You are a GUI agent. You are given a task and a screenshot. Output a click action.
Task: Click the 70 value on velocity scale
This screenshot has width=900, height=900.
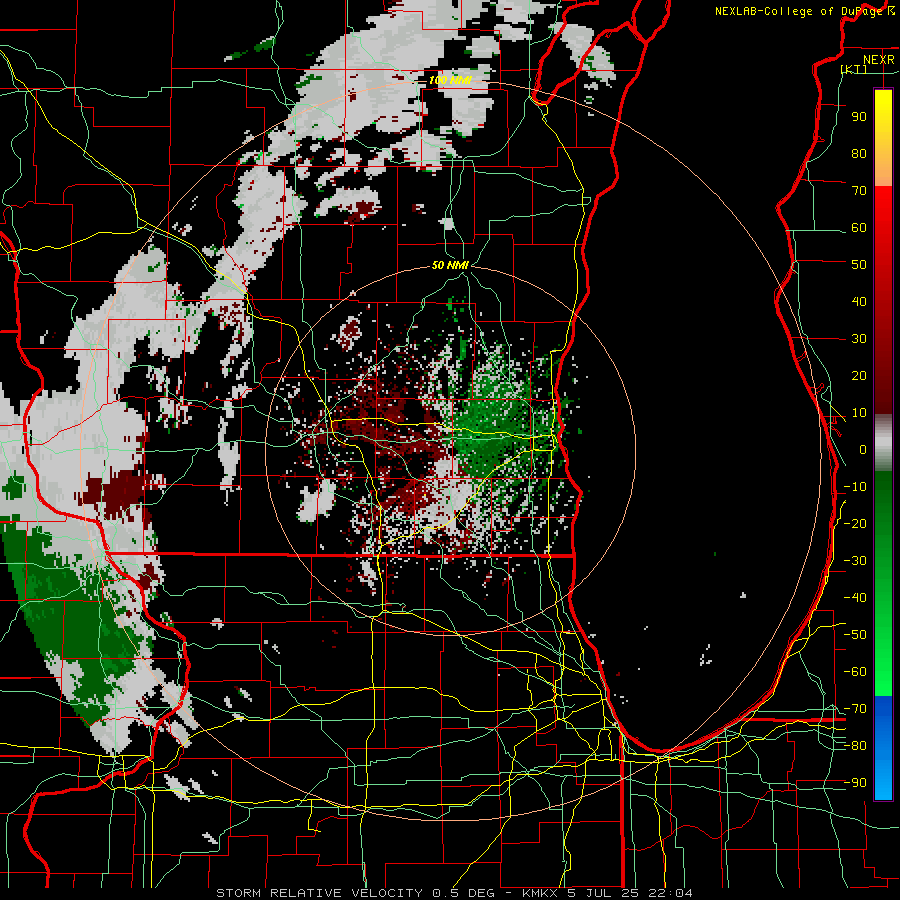[859, 191]
